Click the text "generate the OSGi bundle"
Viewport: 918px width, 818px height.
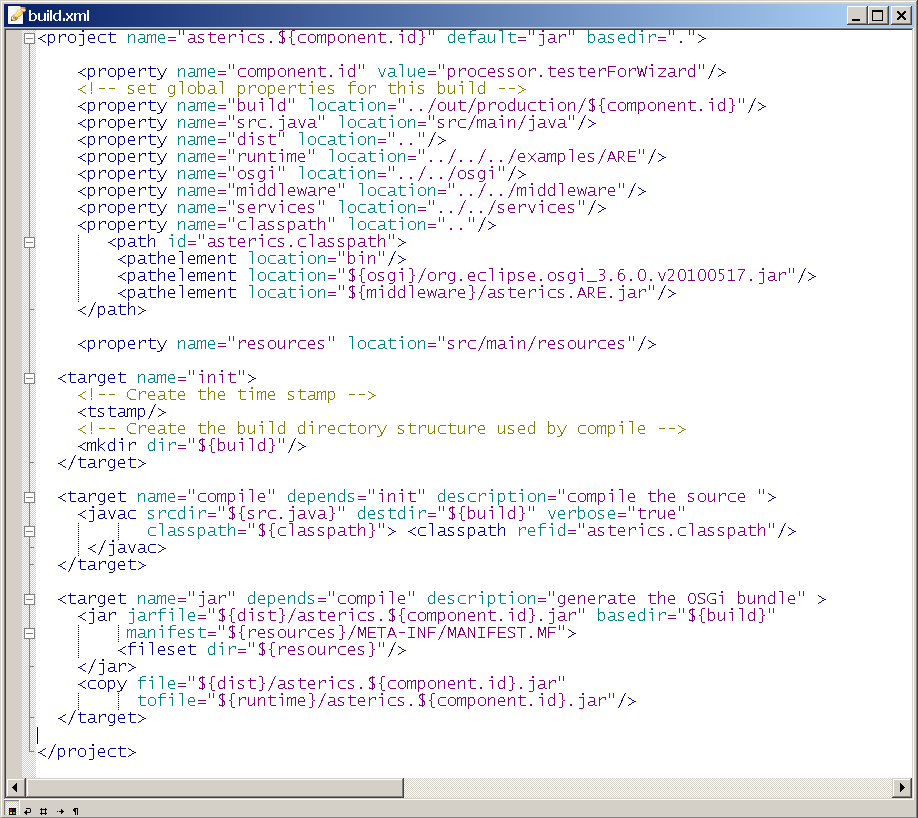pyautogui.click(x=676, y=598)
